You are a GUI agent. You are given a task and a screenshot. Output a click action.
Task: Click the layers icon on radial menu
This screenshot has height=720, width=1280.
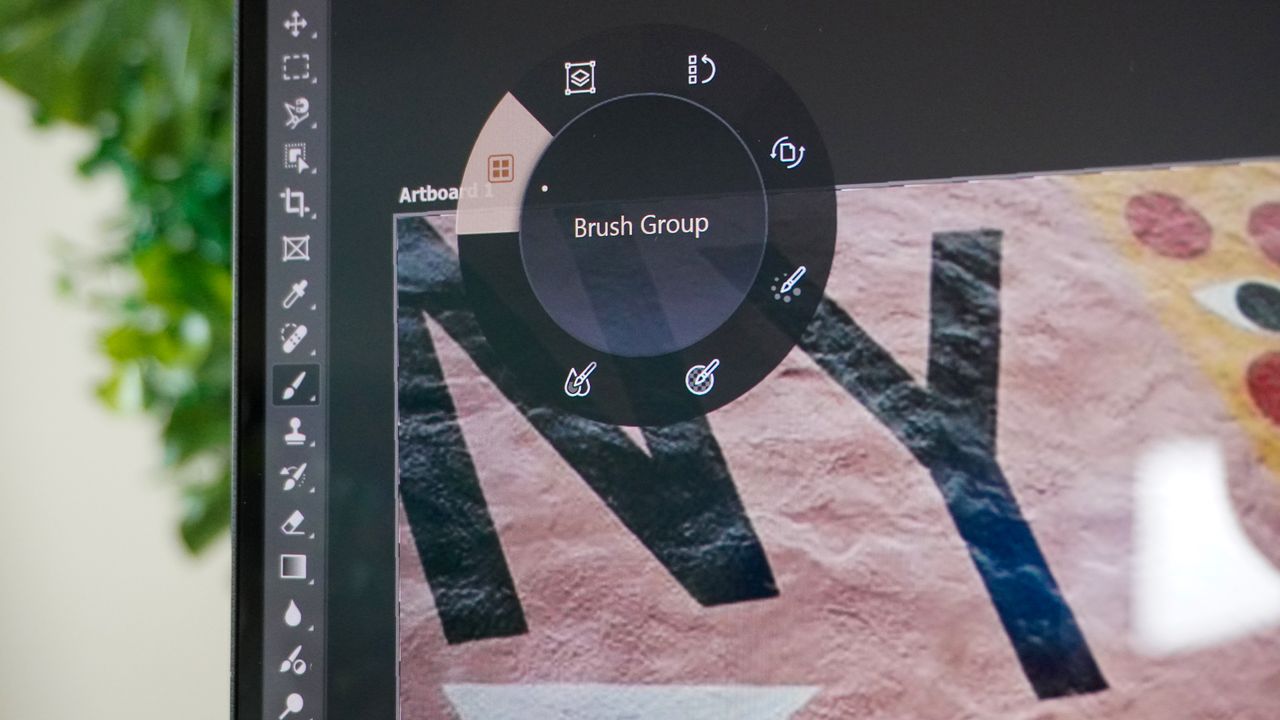580,78
